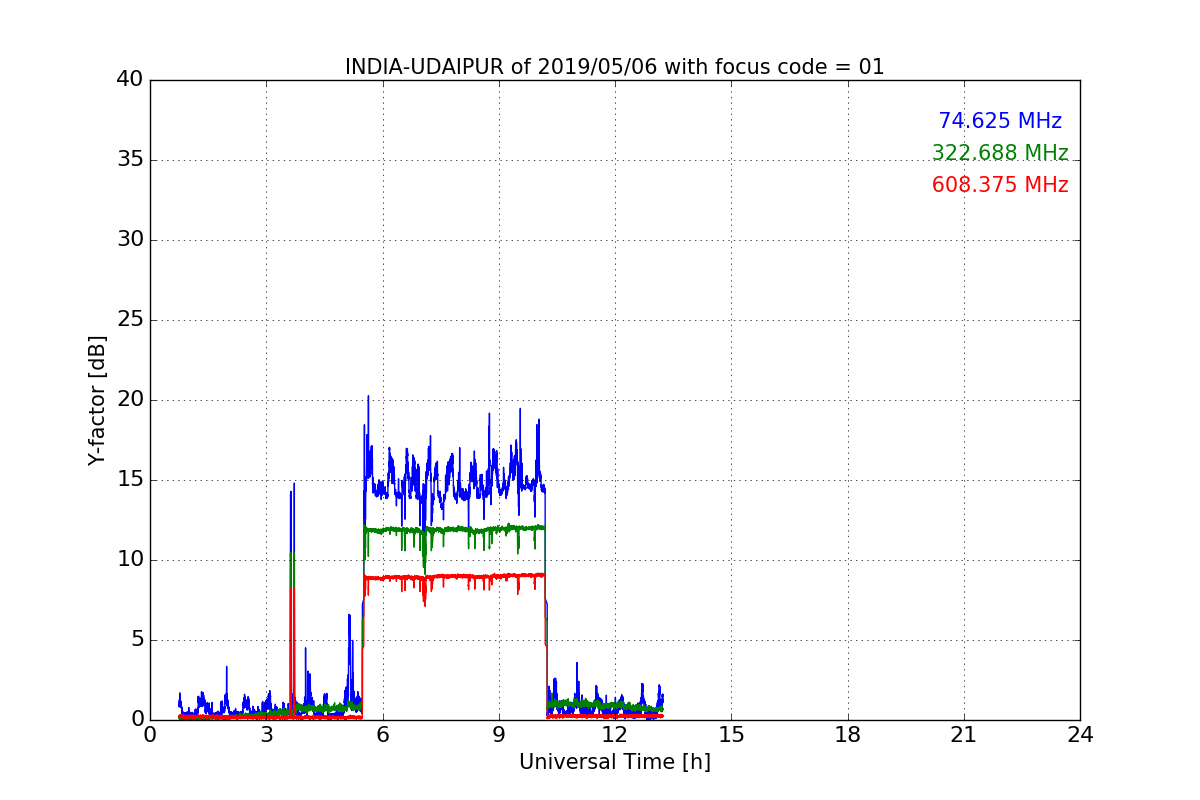Viewport: 1200px width, 800px height.
Task: Click the Y-factor [dB] axis label
Action: 96,400
